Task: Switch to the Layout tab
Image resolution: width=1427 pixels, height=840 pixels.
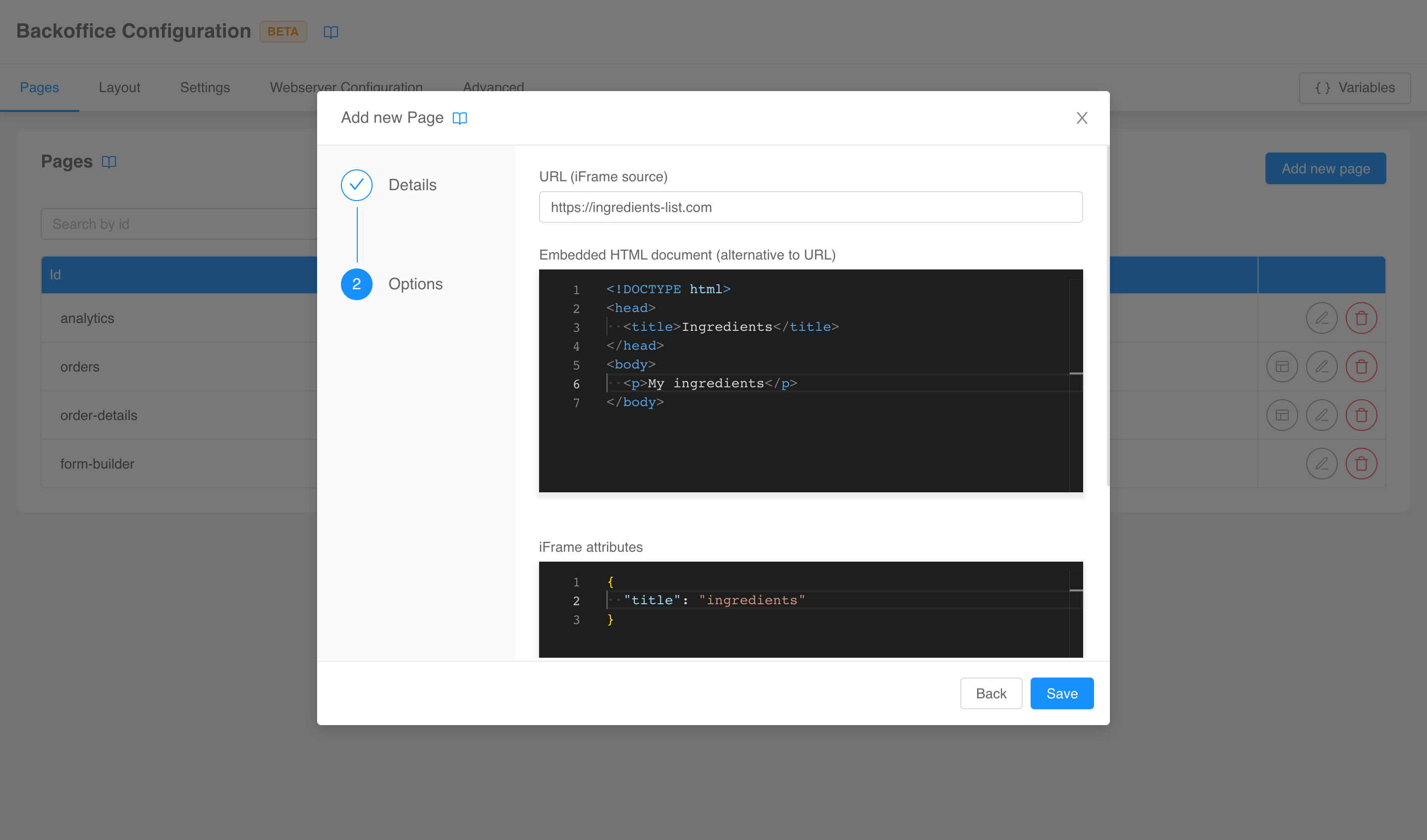Action: 119,87
